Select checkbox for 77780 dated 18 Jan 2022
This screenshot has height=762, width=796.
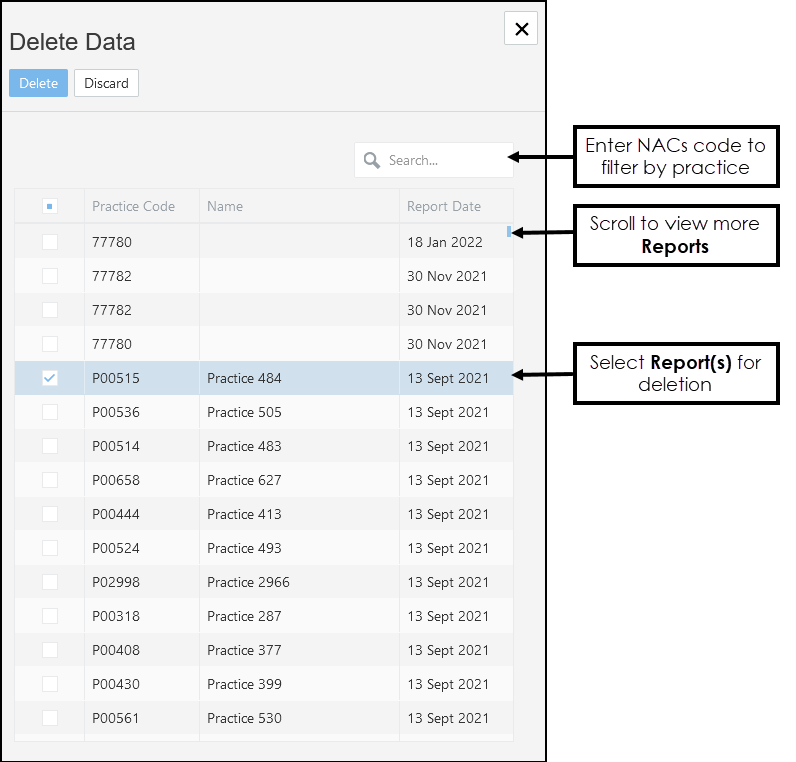[50, 242]
